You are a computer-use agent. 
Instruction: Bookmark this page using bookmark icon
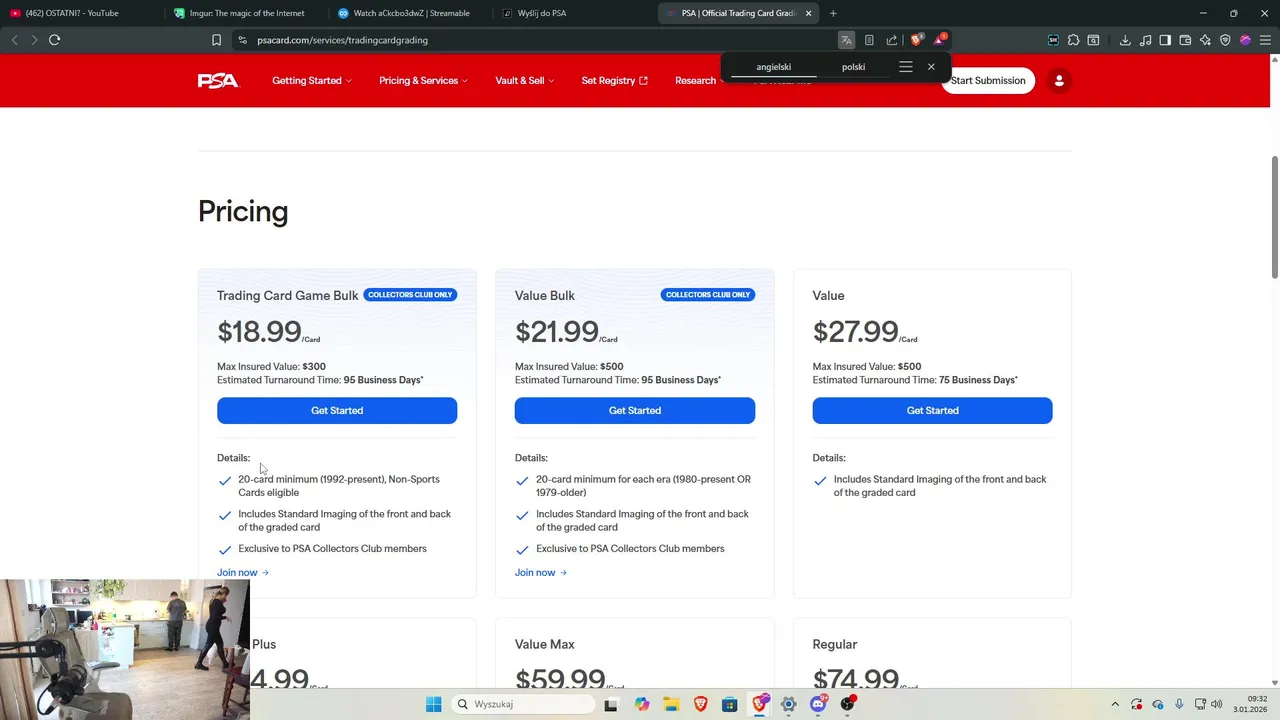point(216,40)
